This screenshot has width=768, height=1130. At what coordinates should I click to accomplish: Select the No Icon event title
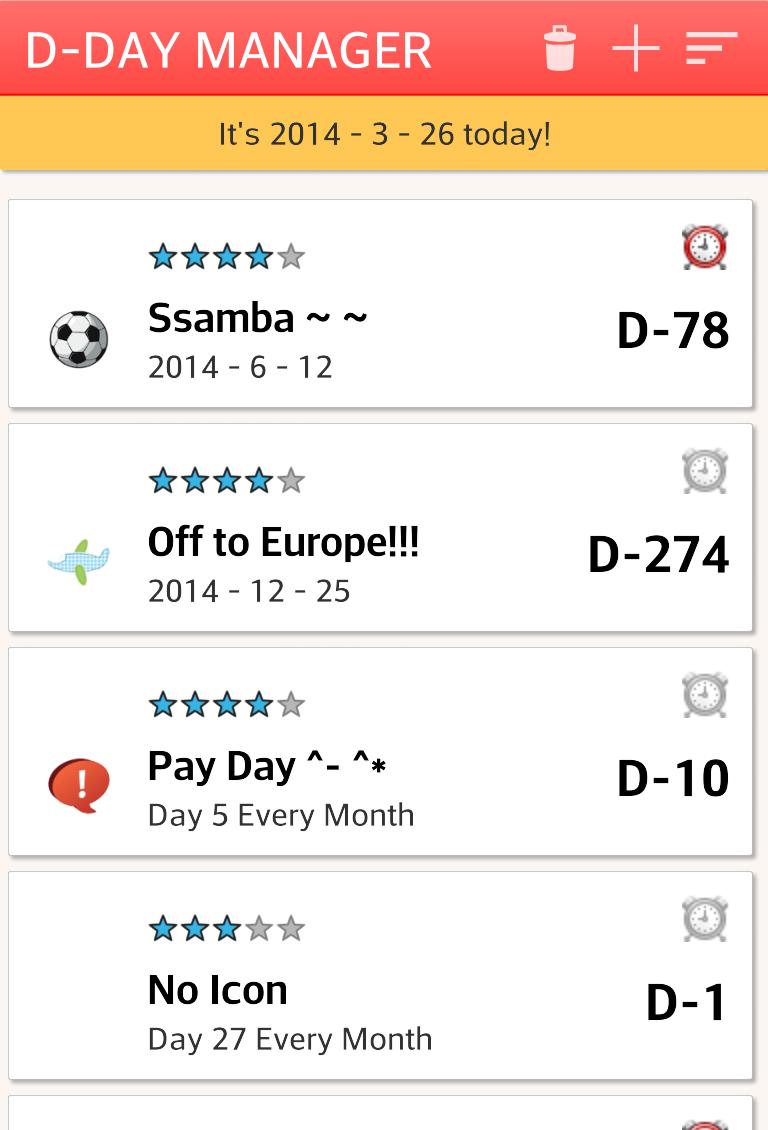217,991
